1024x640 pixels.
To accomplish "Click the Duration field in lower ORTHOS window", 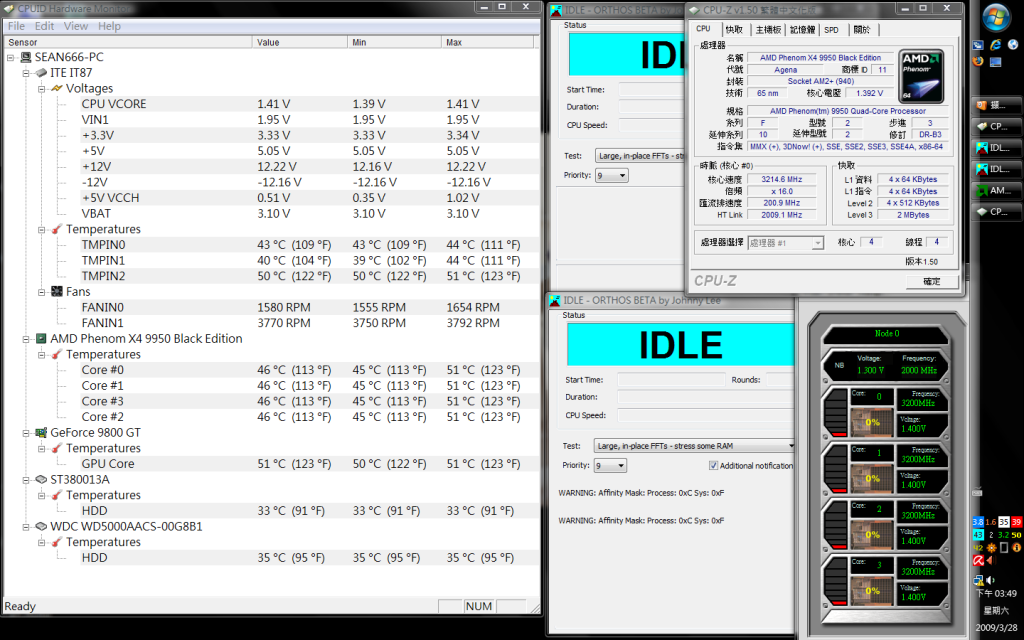I will [706, 397].
